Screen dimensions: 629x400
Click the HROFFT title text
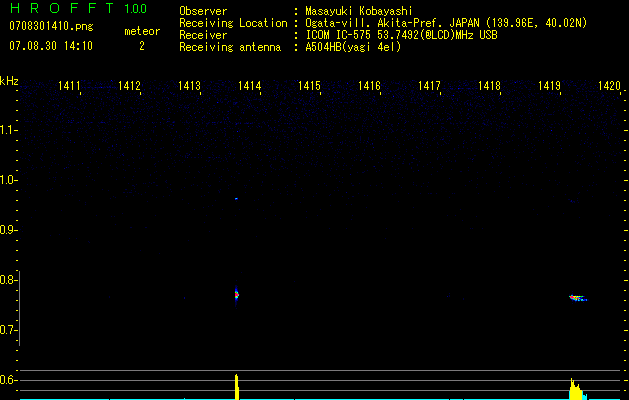pyautogui.click(x=63, y=8)
